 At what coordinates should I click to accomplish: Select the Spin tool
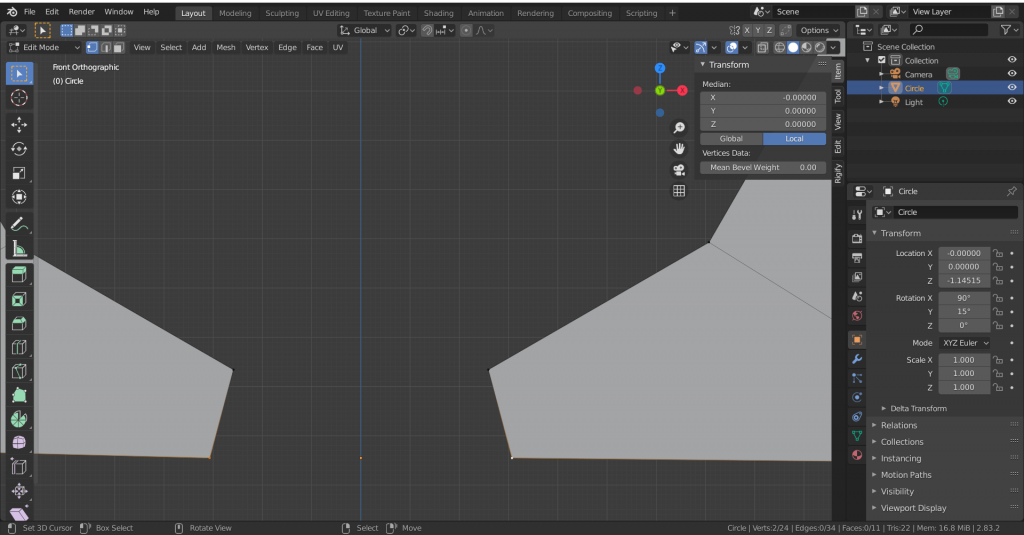coord(19,419)
